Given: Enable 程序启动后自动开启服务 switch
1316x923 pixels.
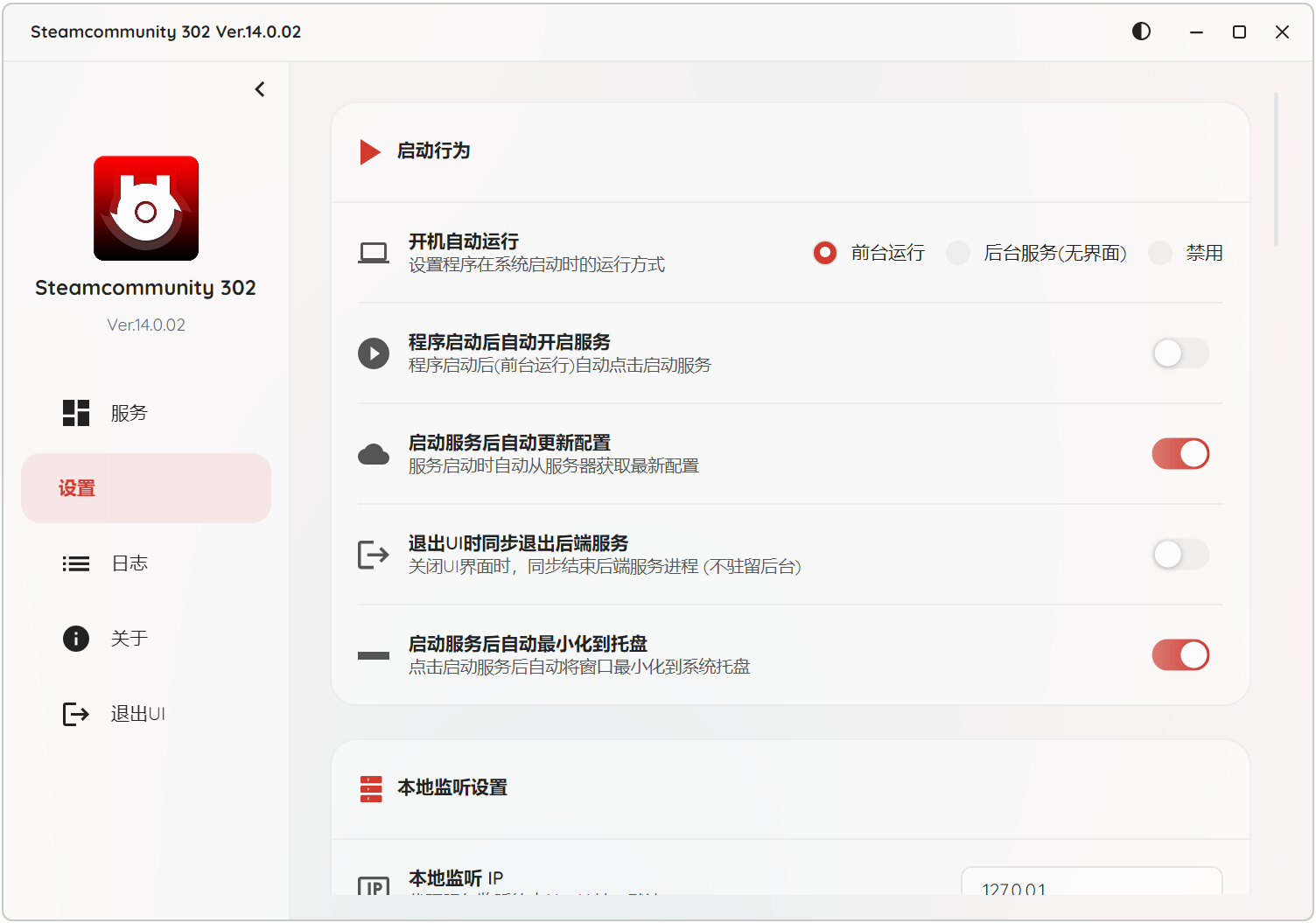Looking at the screenshot, I should point(1180,353).
